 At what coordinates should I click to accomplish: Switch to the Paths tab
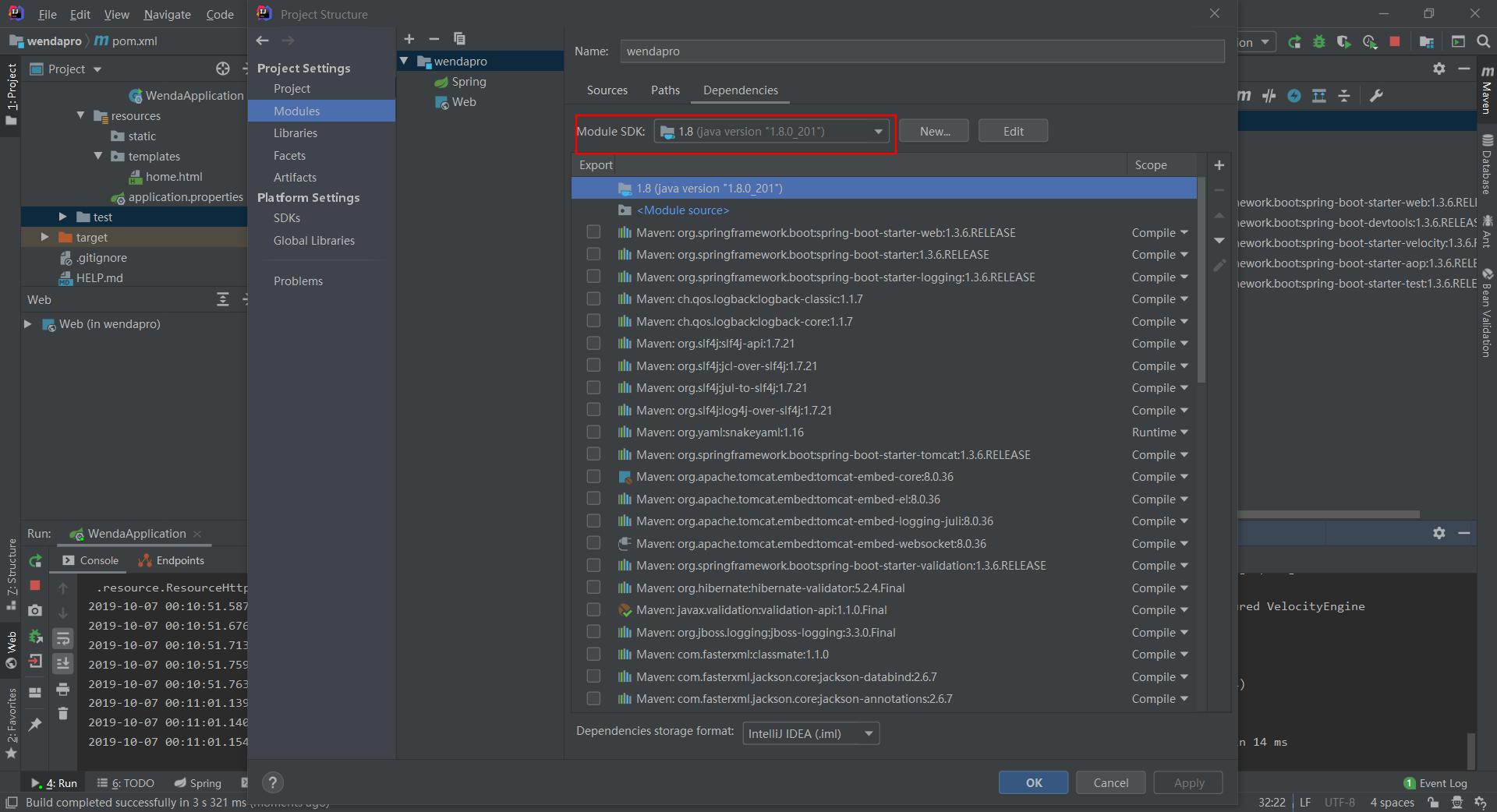[665, 90]
